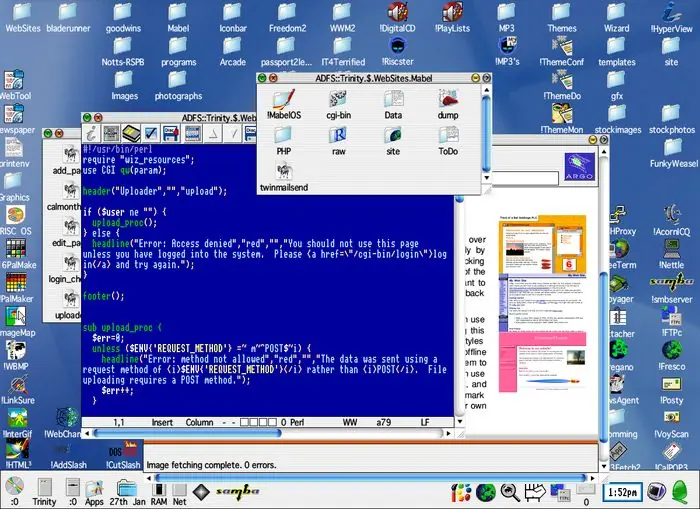
Task: Select the twinmailsend Perl script
Action: point(284,177)
